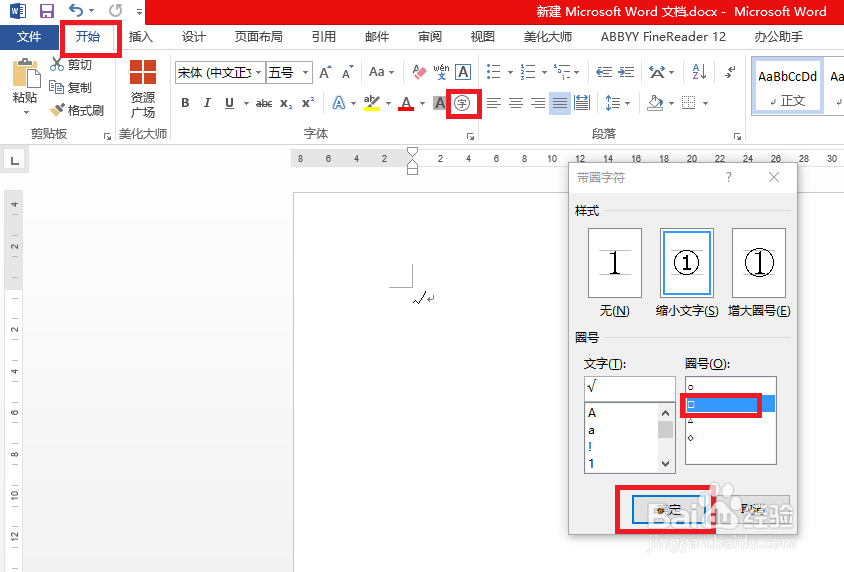
Task: Choose 缩小文字(S) style thumbnail
Action: (x=687, y=263)
